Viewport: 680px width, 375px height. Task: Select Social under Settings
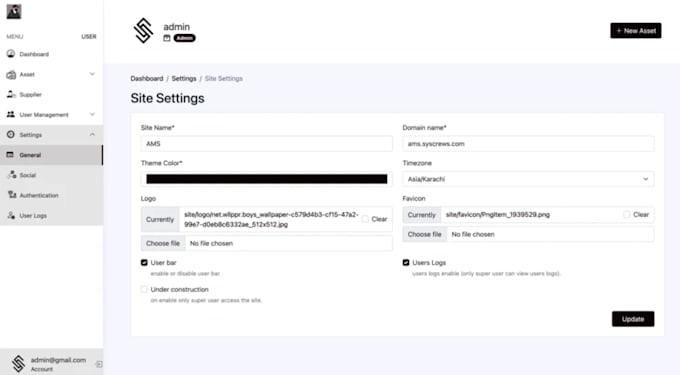pyautogui.click(x=52, y=175)
